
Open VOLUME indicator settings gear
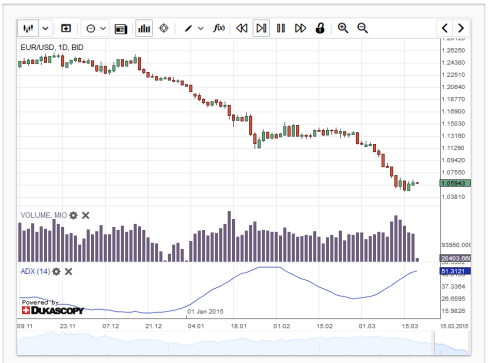coord(73,215)
